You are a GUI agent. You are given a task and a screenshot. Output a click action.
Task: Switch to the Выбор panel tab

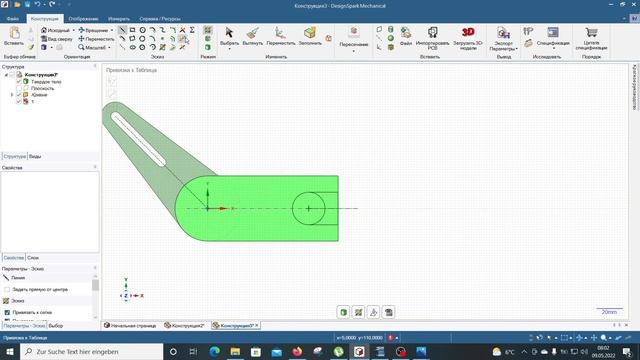(x=56, y=326)
